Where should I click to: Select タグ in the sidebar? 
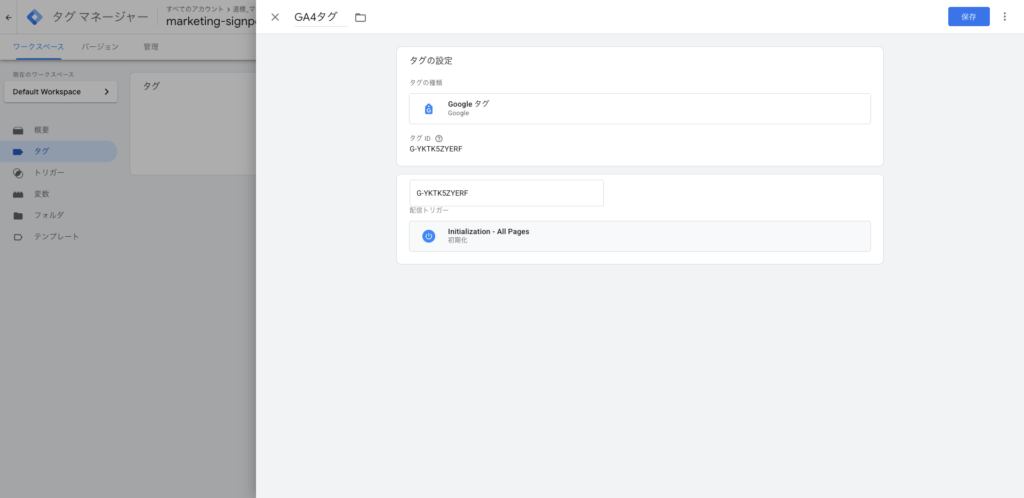59,151
